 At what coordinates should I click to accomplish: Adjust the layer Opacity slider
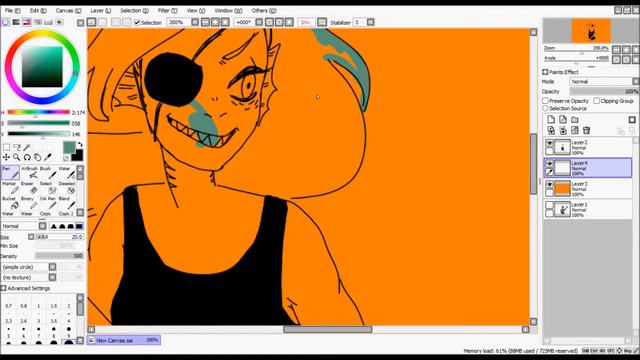click(604, 91)
